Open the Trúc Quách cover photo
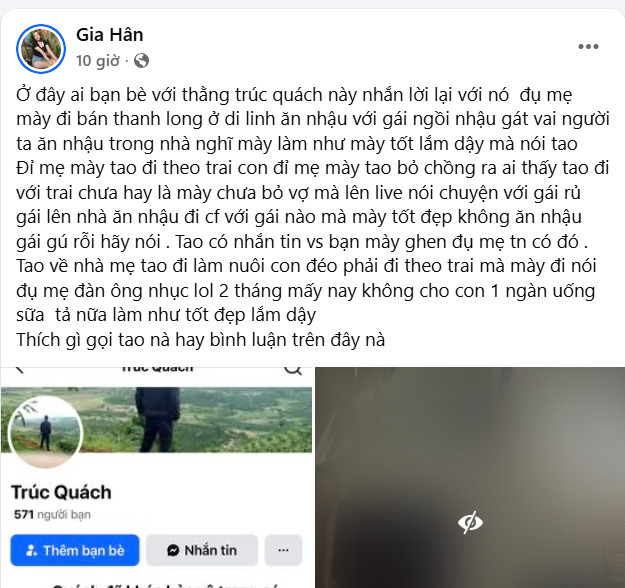625x588 pixels. 156,419
